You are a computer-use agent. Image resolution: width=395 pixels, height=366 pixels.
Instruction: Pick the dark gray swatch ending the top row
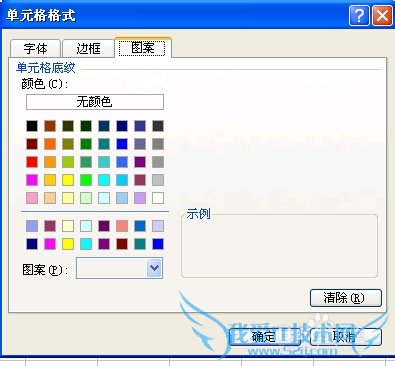click(158, 126)
